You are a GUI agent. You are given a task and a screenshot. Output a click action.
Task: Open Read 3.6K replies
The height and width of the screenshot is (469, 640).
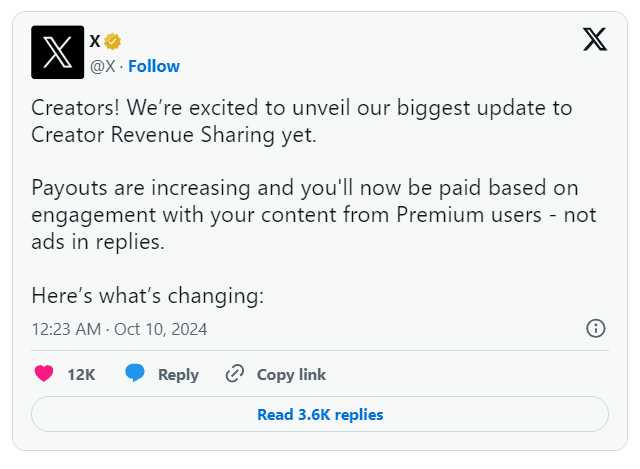pyautogui.click(x=320, y=414)
